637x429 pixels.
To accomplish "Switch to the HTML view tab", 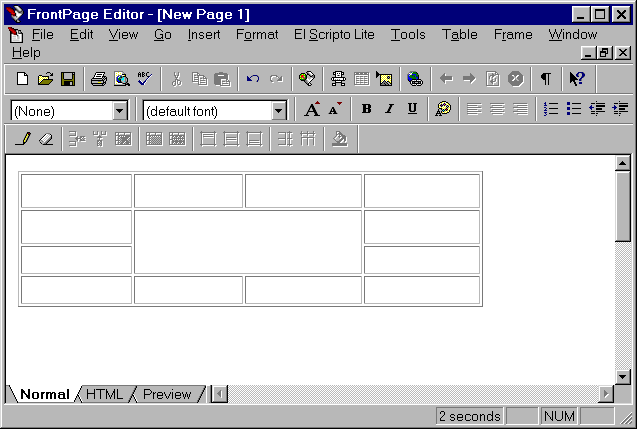I will 104,394.
